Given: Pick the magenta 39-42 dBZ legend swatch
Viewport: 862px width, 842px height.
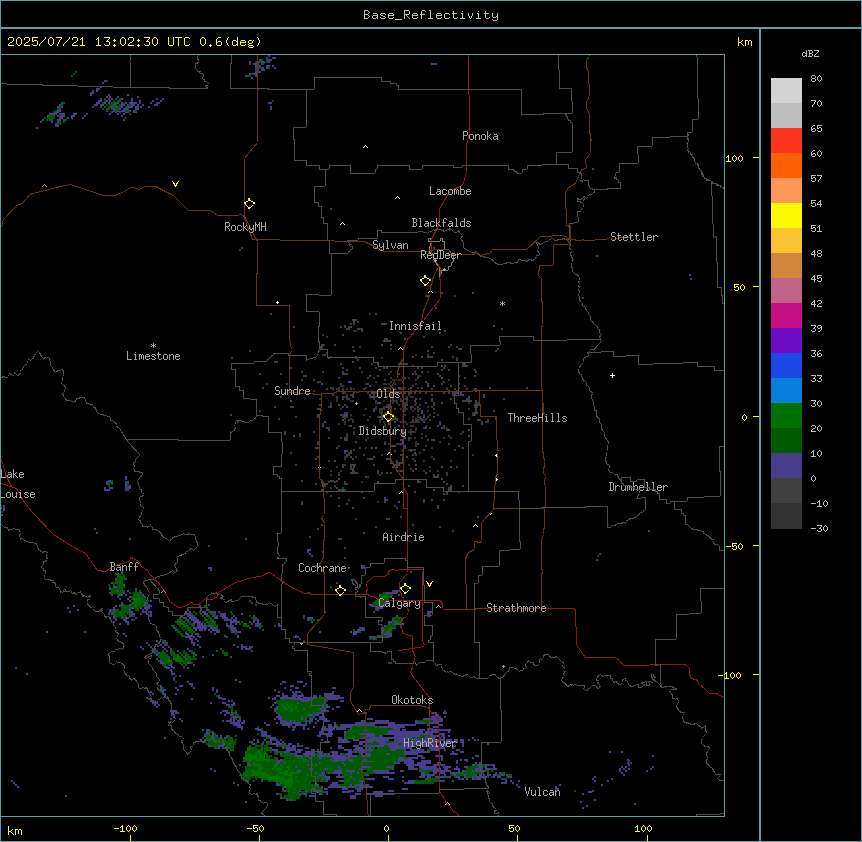Looking at the screenshot, I should click(x=786, y=315).
